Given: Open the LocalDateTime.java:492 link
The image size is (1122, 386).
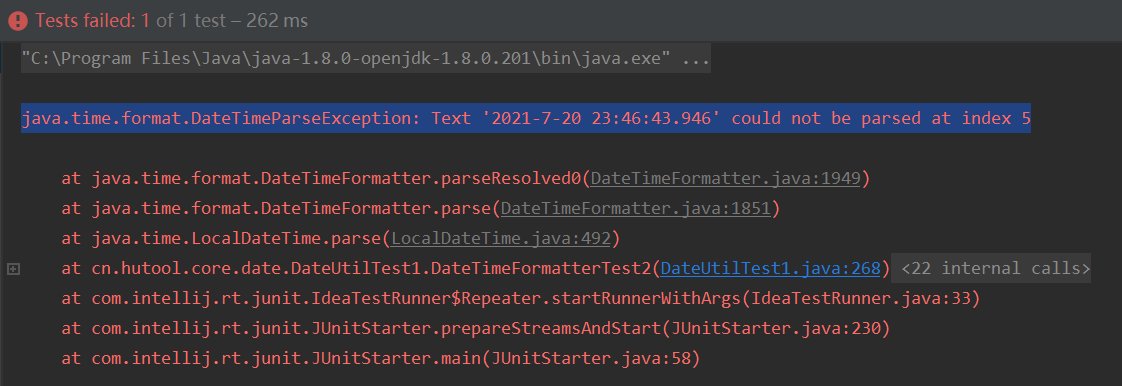Looking at the screenshot, I should 501,238.
